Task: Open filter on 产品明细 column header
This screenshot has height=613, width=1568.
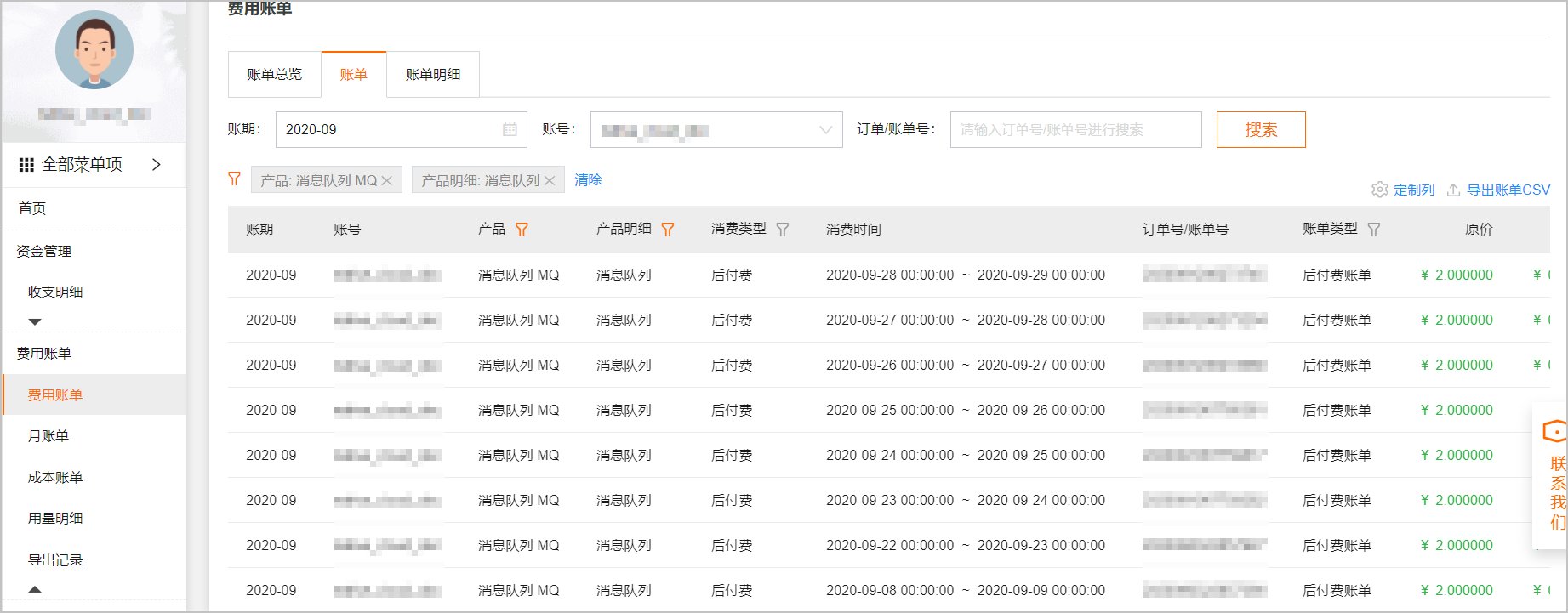Action: (x=668, y=230)
